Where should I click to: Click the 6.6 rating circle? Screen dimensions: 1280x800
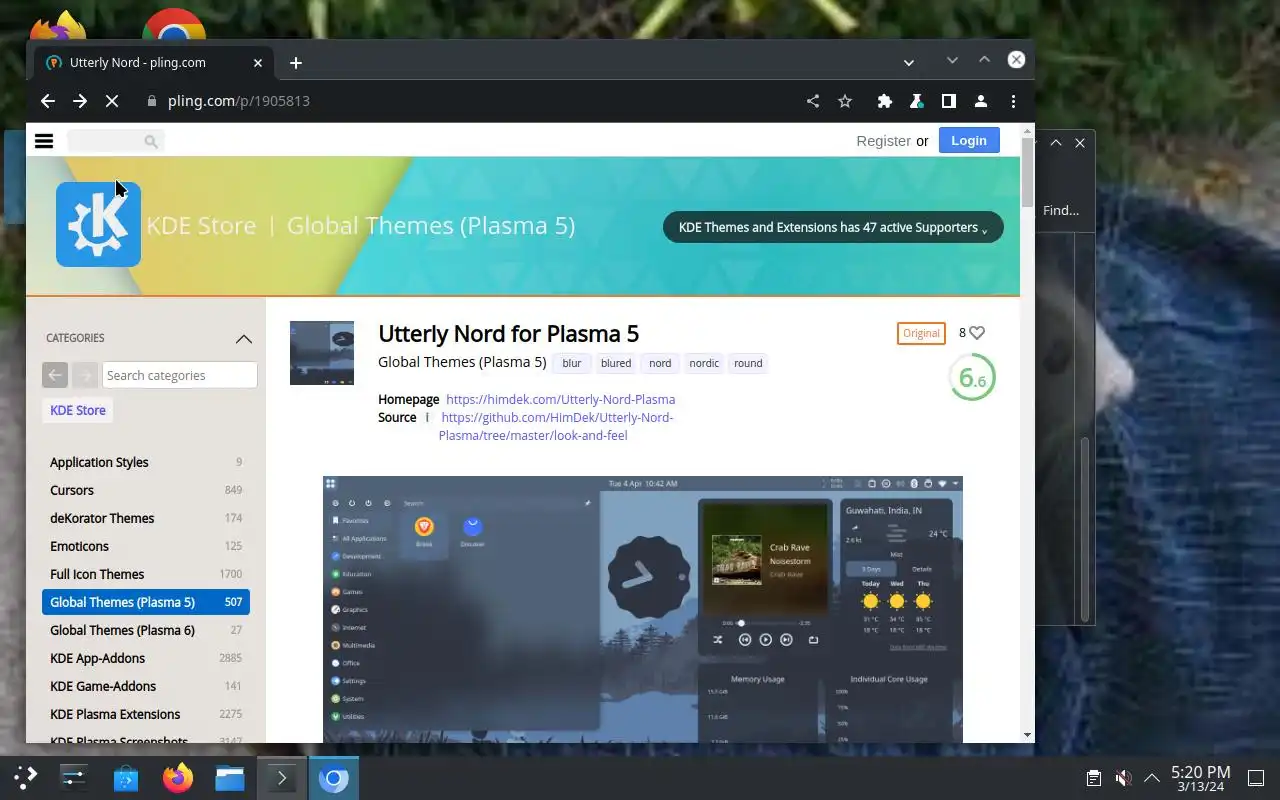point(972,377)
